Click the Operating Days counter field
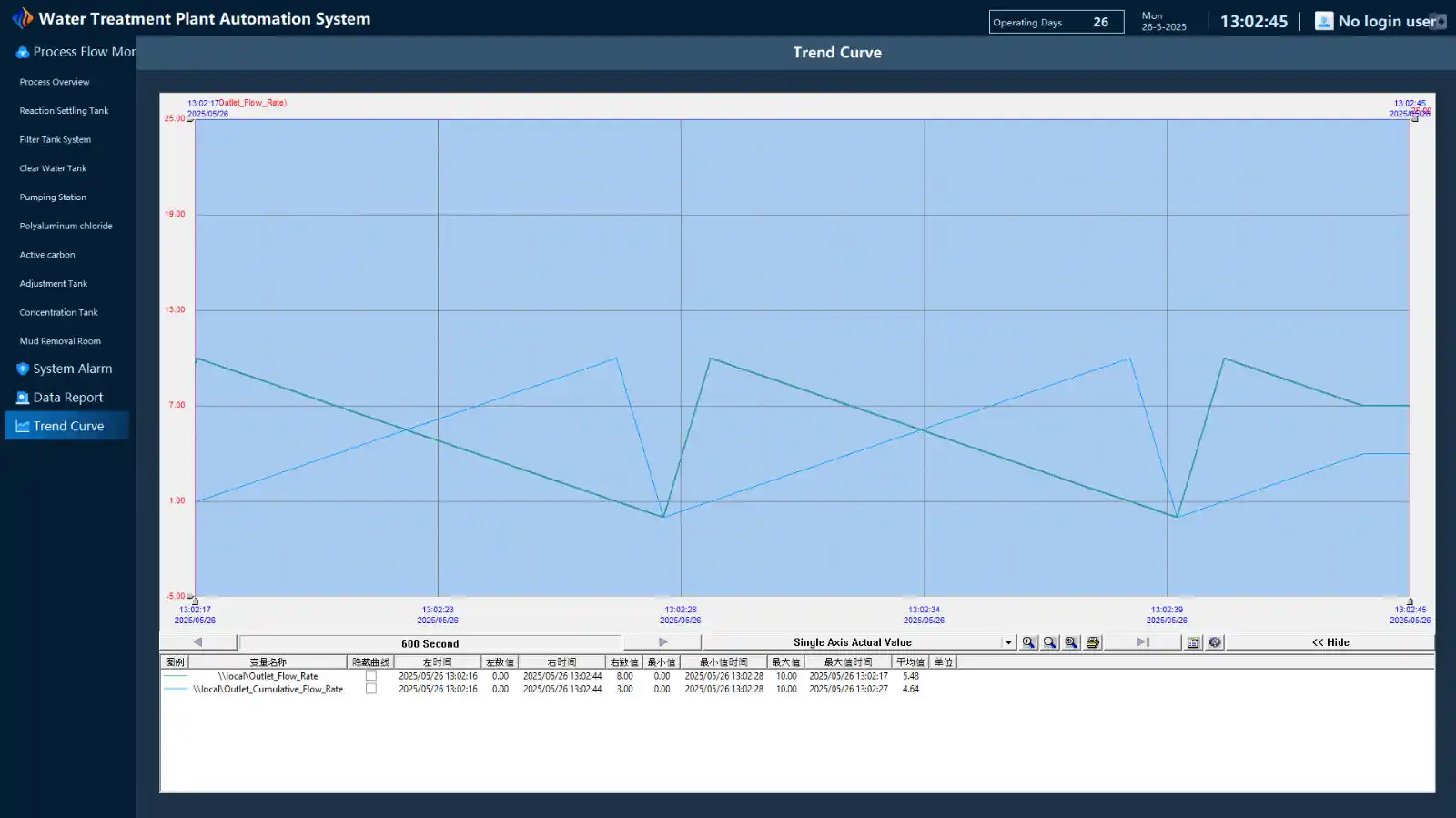The width and height of the screenshot is (1456, 818). pyautogui.click(x=1057, y=22)
